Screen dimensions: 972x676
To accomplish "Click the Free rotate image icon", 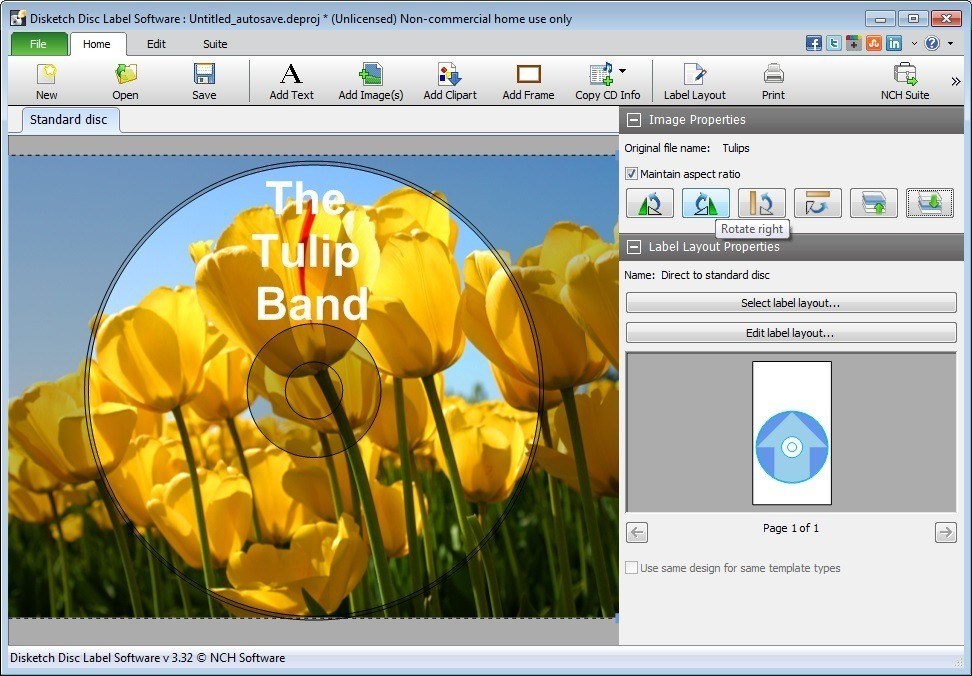I will point(817,202).
